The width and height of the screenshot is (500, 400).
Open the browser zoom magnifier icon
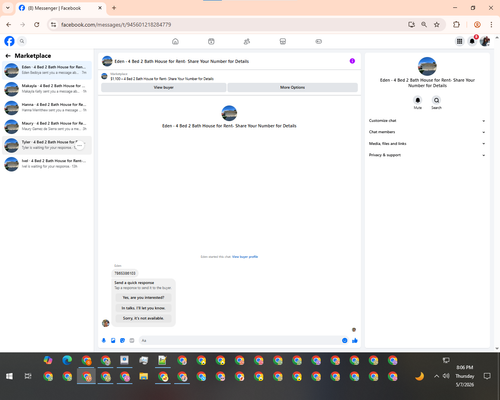[x=424, y=25]
